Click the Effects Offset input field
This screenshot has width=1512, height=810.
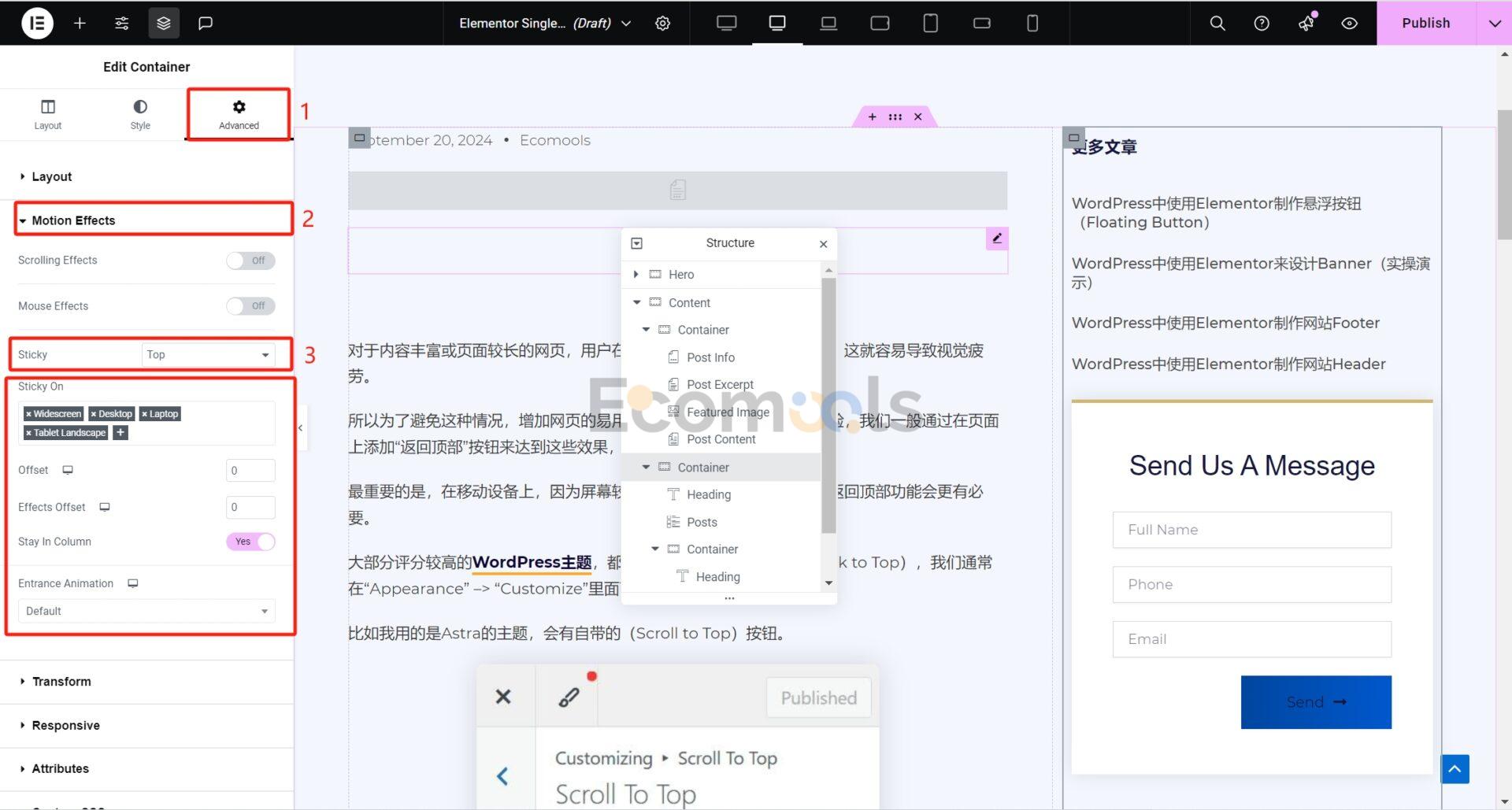point(250,507)
